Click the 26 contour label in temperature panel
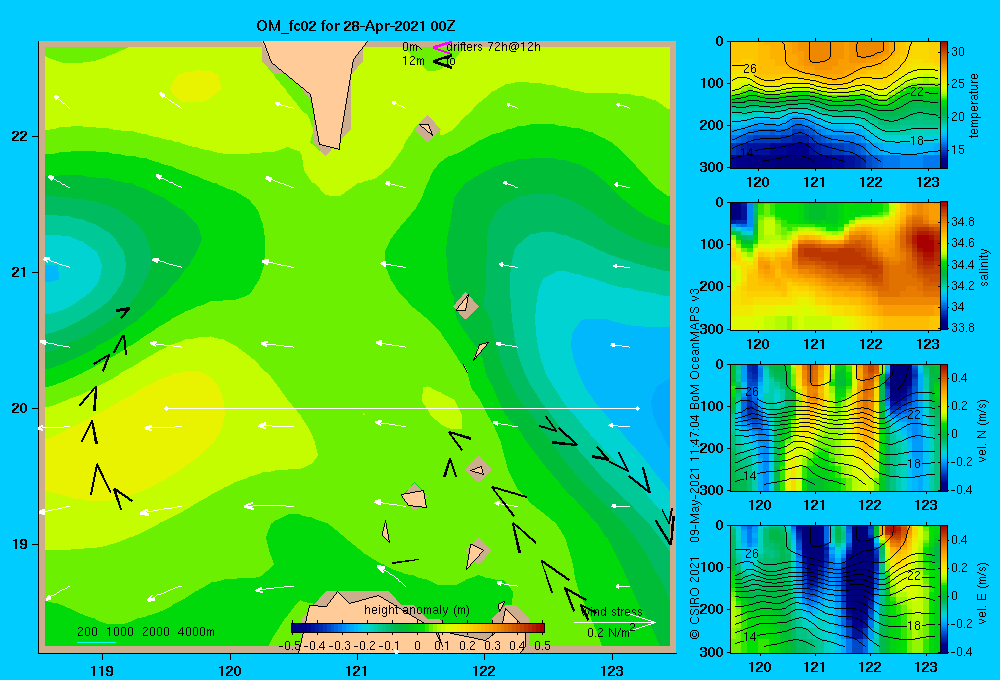 [x=750, y=68]
